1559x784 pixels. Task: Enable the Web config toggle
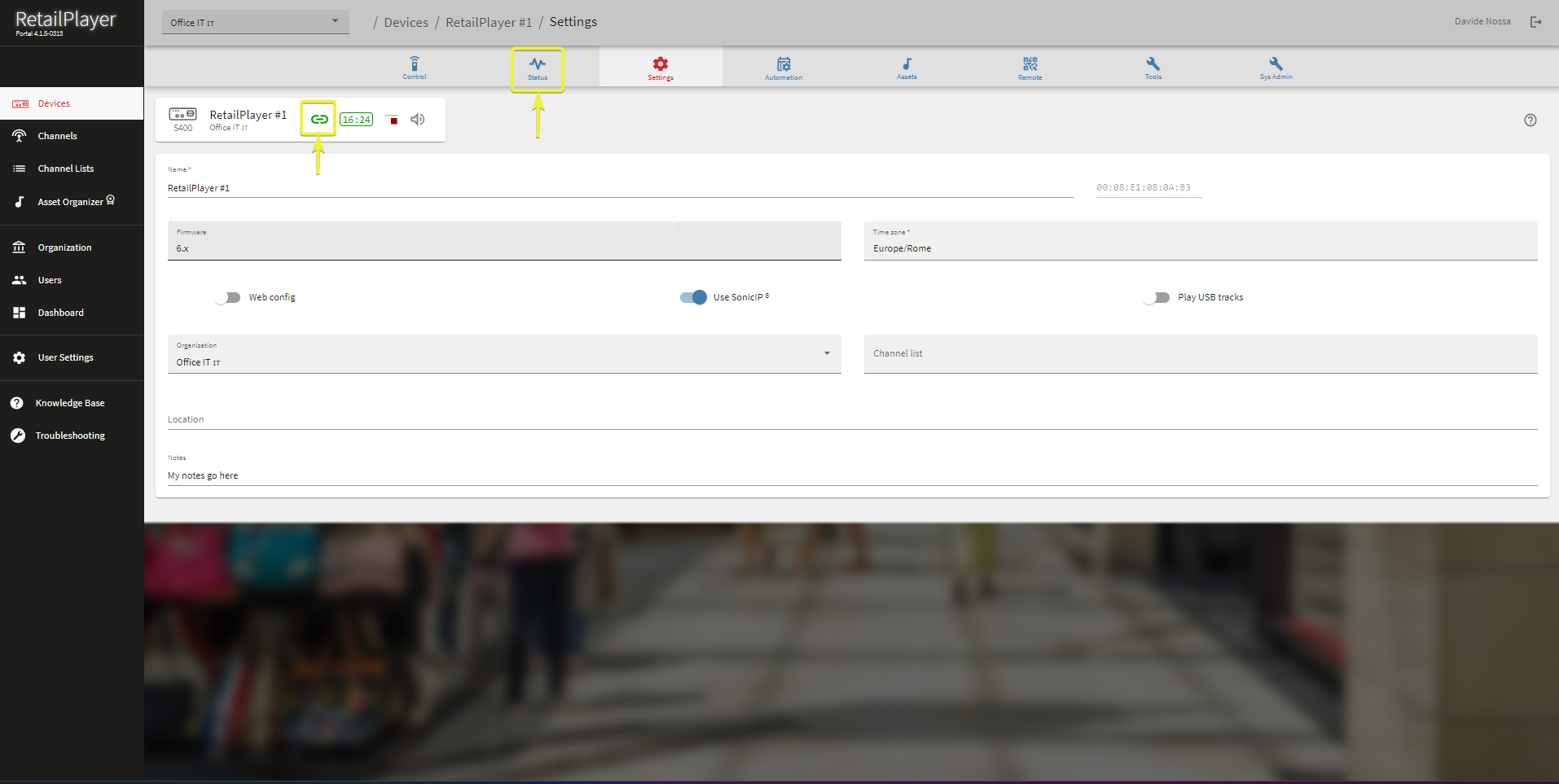tap(228, 298)
